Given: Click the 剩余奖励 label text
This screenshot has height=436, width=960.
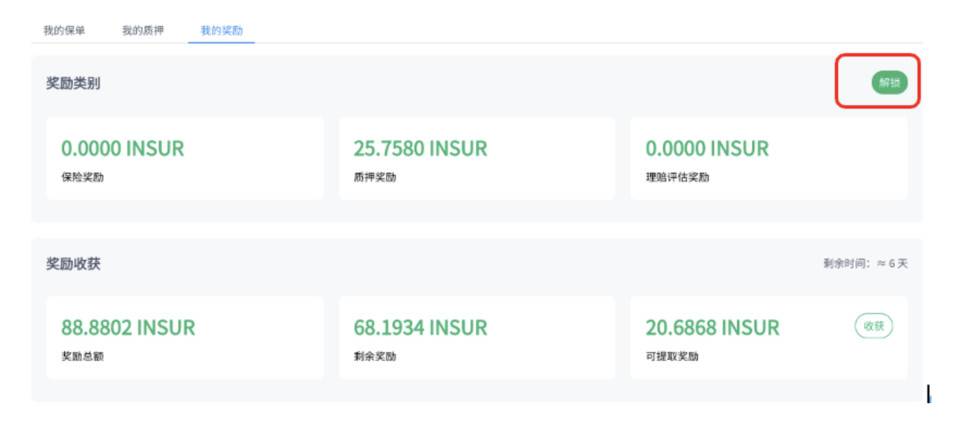Looking at the screenshot, I should tap(374, 356).
